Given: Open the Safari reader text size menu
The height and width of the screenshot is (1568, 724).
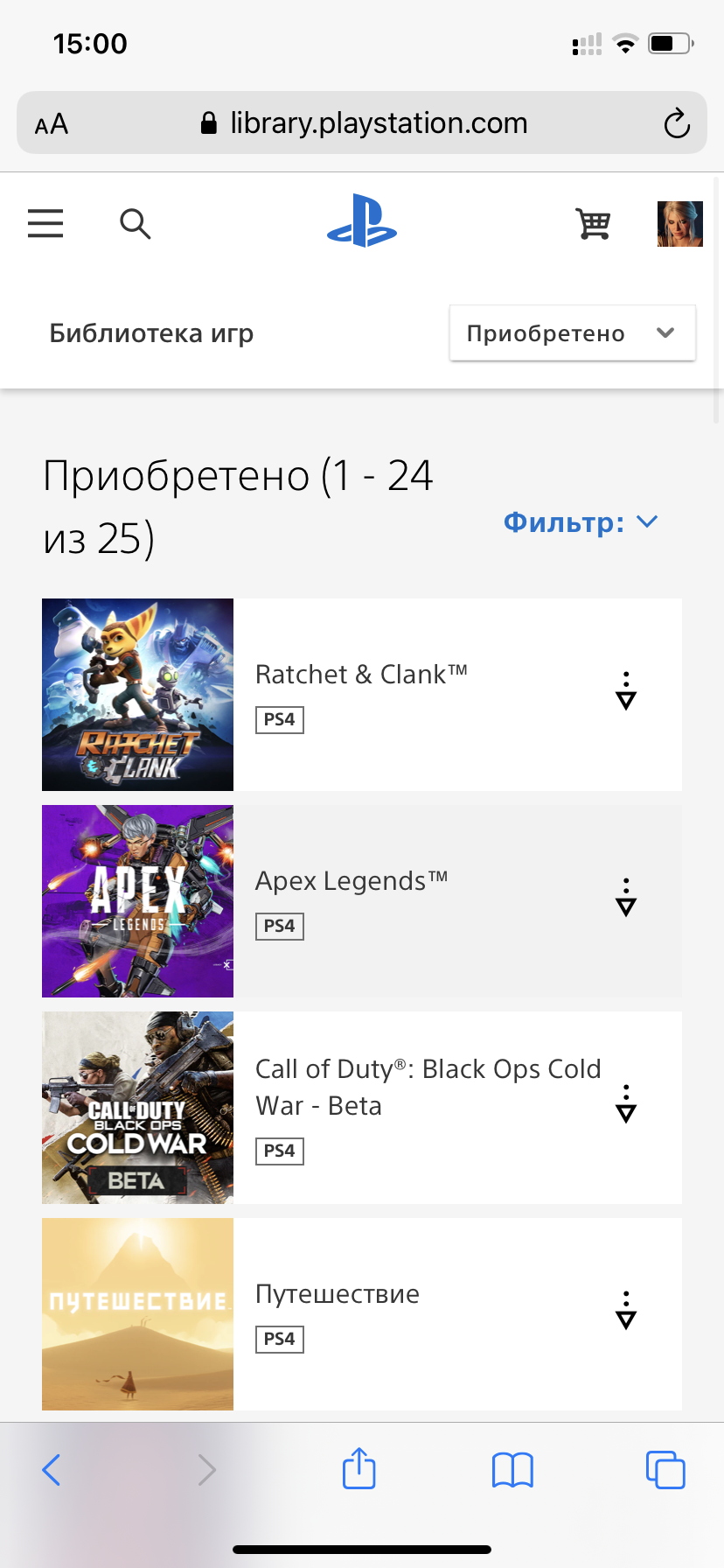Looking at the screenshot, I should (x=52, y=124).
